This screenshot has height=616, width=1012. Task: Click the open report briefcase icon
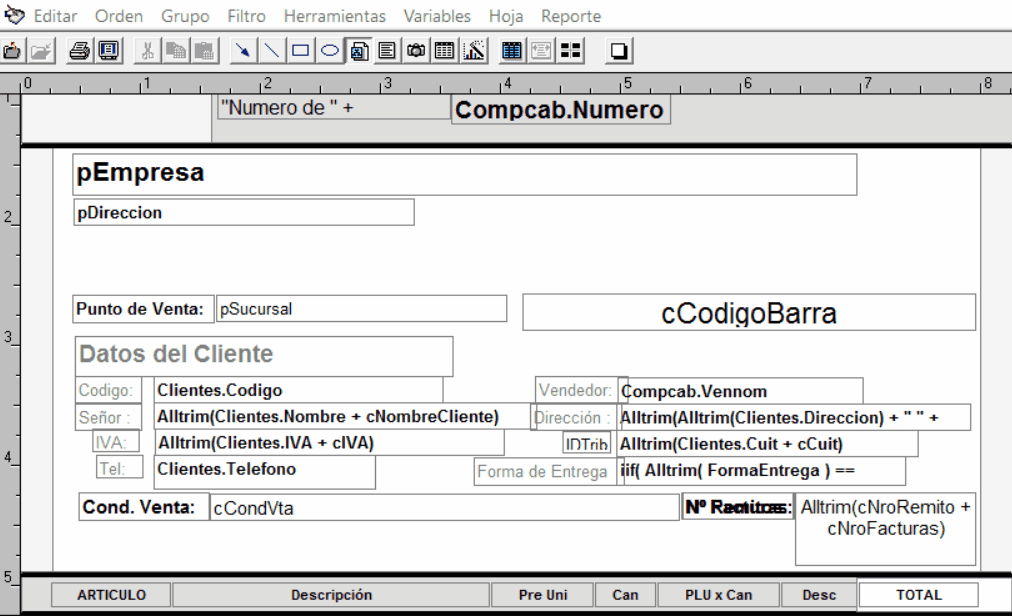tap(12, 50)
